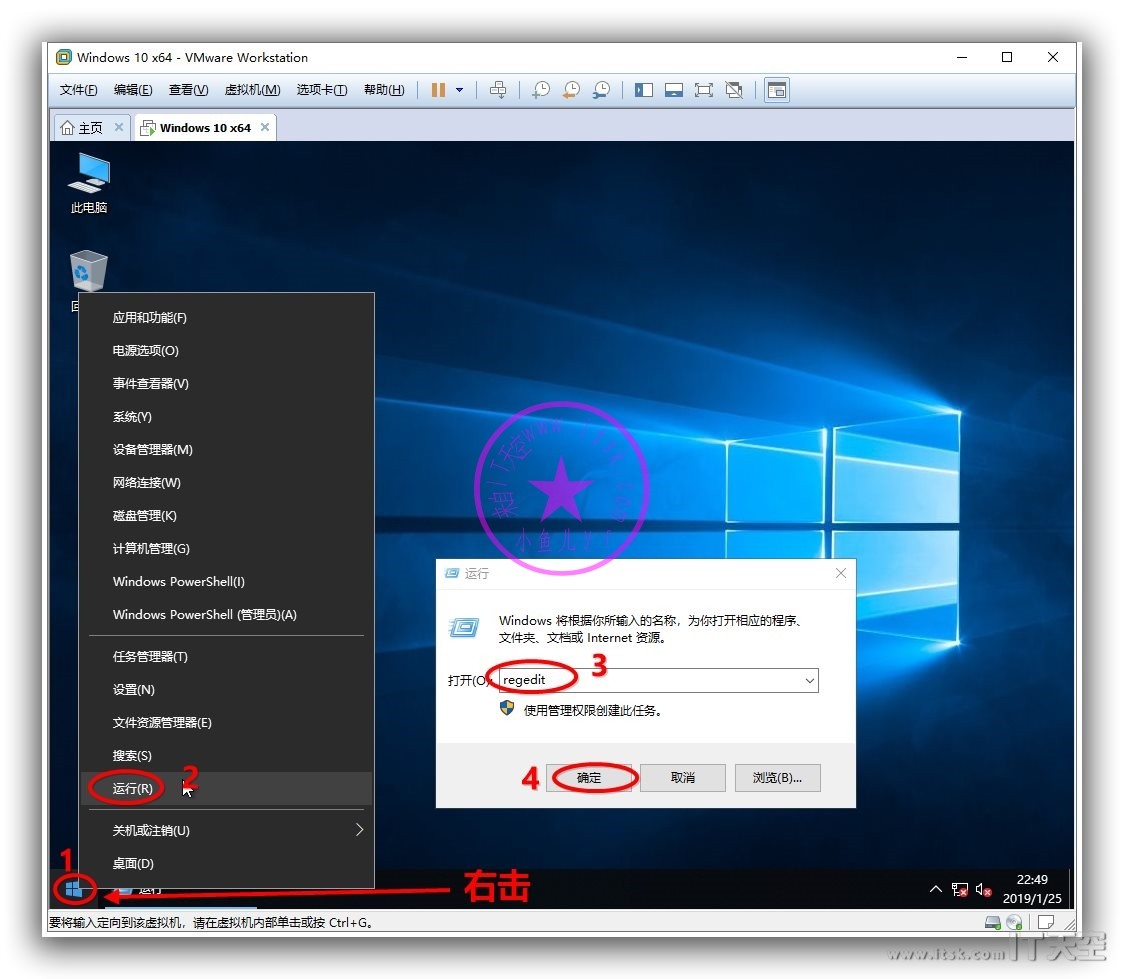1124x979 pixels.
Task: Open the 查看(V) menu
Action: [x=189, y=90]
